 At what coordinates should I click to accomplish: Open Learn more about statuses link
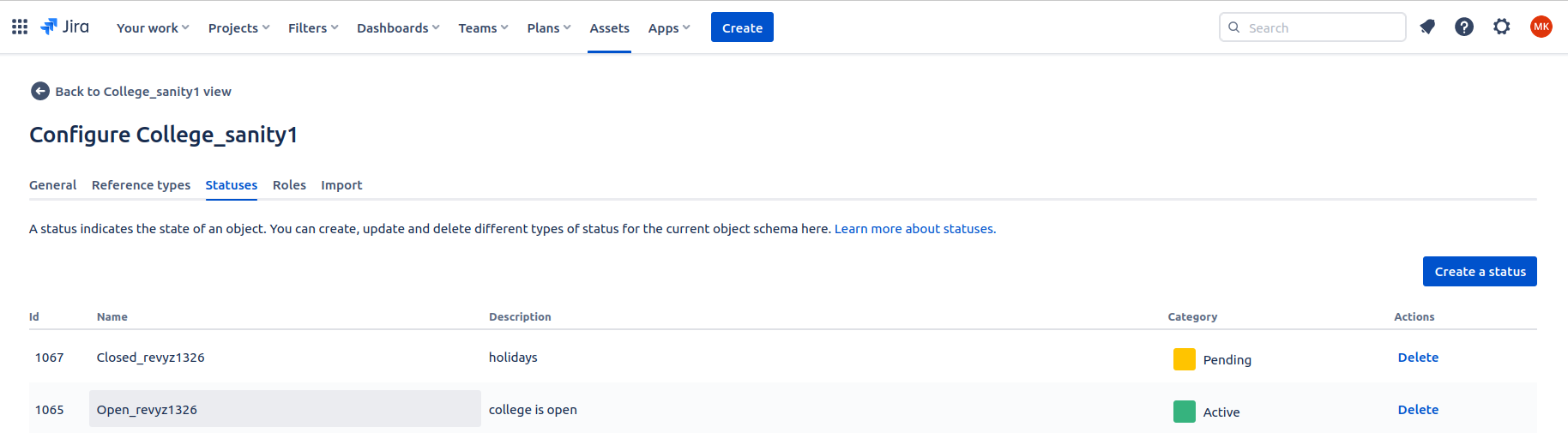(914, 229)
